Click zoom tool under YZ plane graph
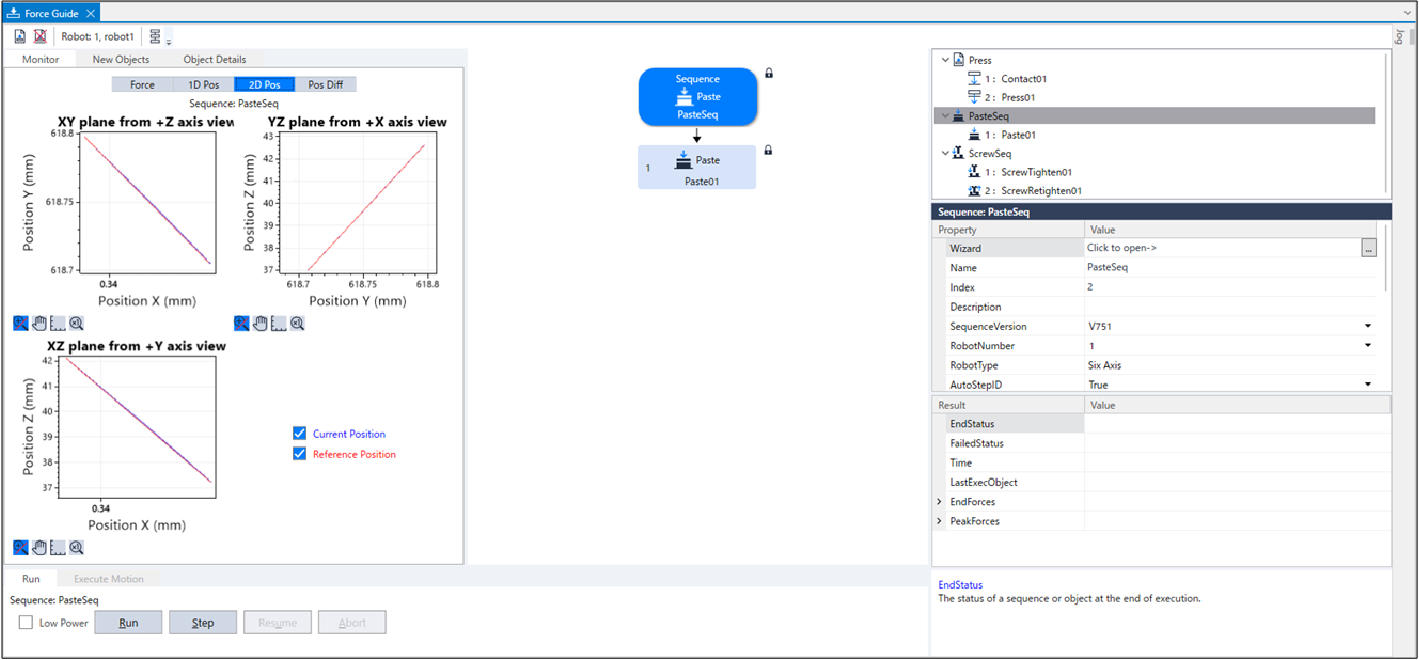 point(242,323)
